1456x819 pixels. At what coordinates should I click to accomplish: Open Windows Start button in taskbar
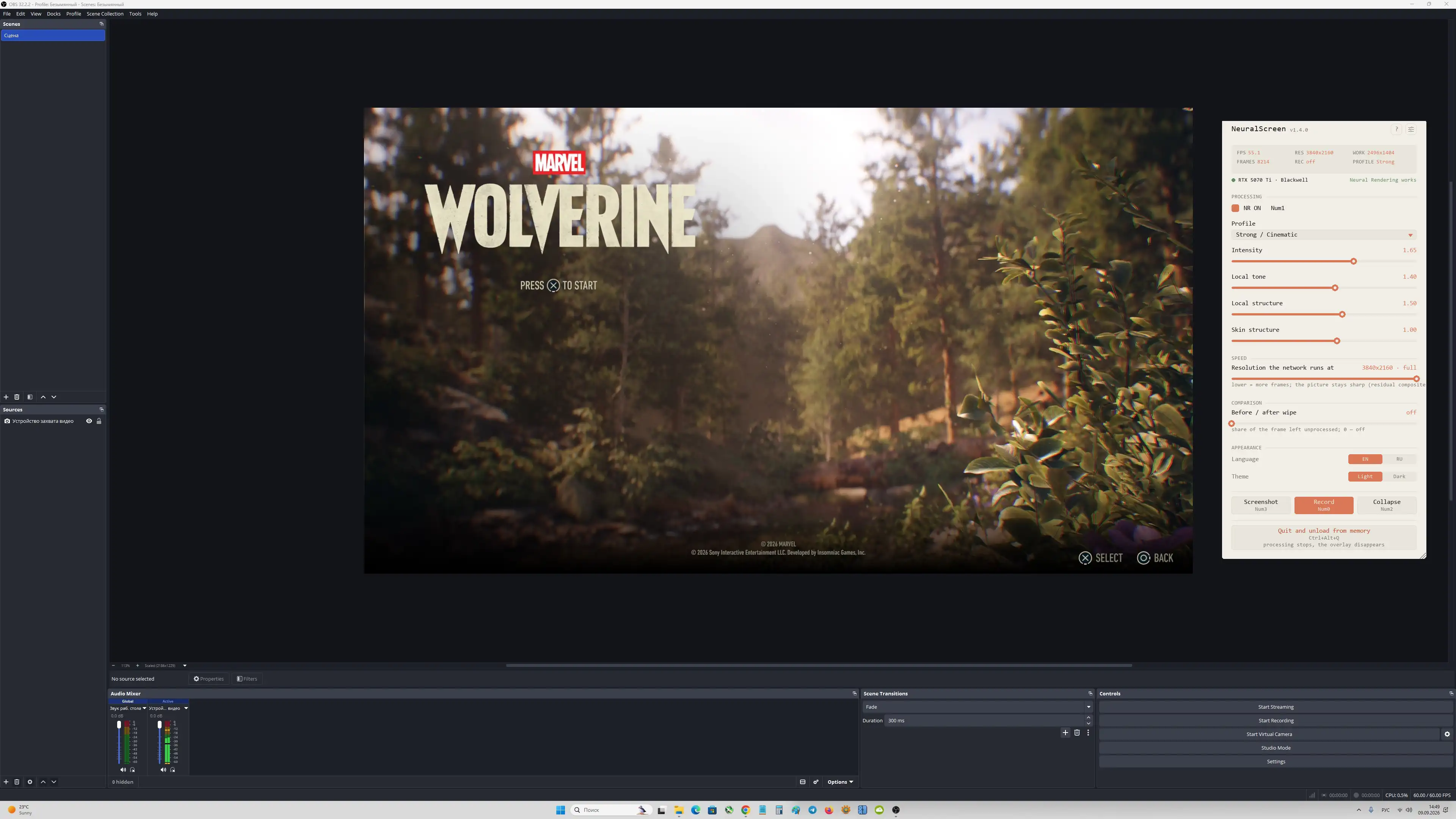[560, 810]
